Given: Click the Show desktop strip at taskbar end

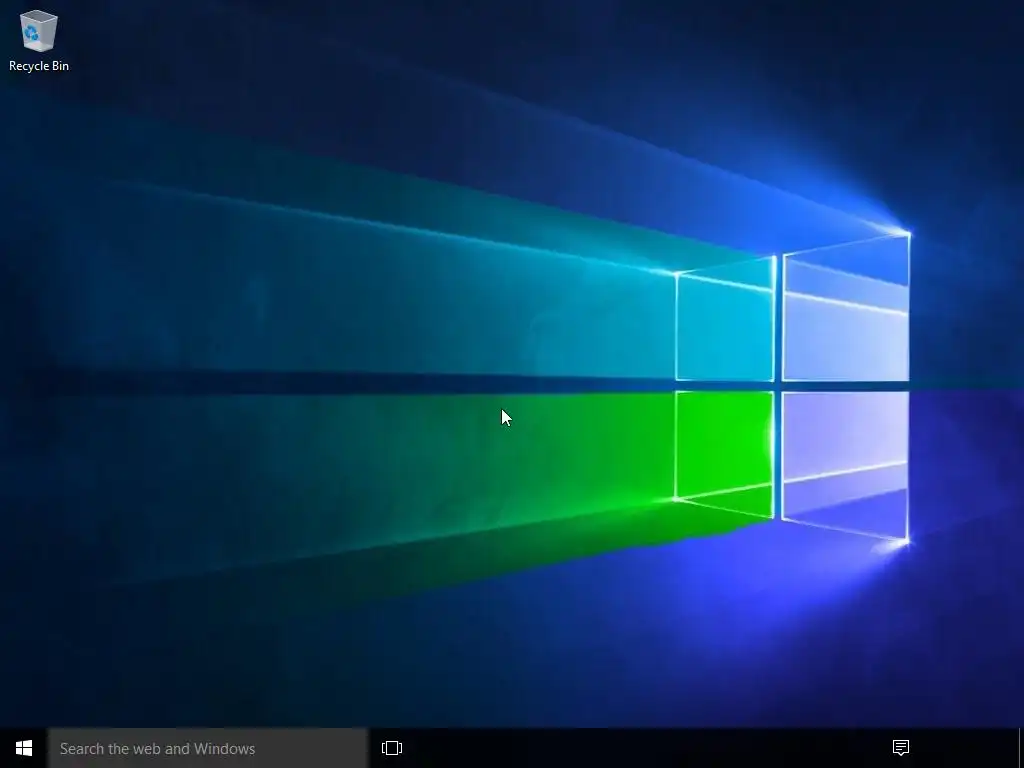Looking at the screenshot, I should pos(1021,748).
